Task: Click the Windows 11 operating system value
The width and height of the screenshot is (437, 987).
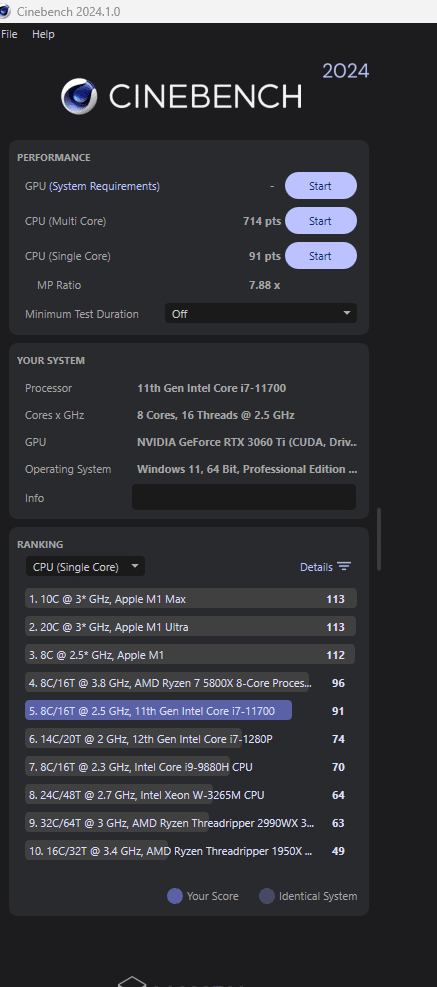Action: 247,470
